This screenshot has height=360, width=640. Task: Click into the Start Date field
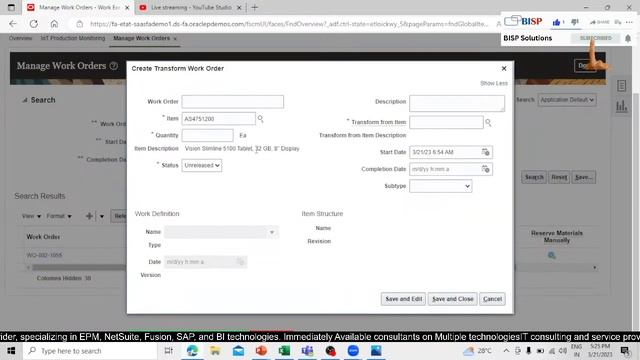pyautogui.click(x=445, y=152)
